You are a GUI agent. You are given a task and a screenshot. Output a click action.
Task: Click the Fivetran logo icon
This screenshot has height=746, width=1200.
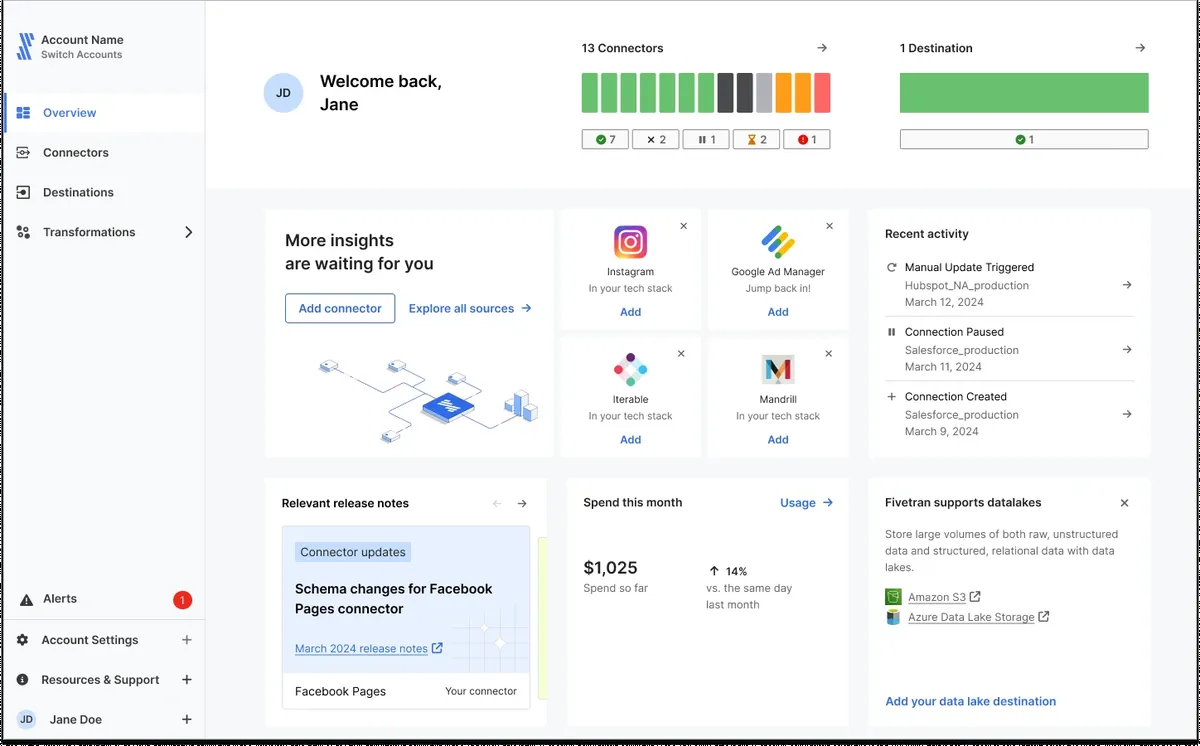pyautogui.click(x=26, y=46)
